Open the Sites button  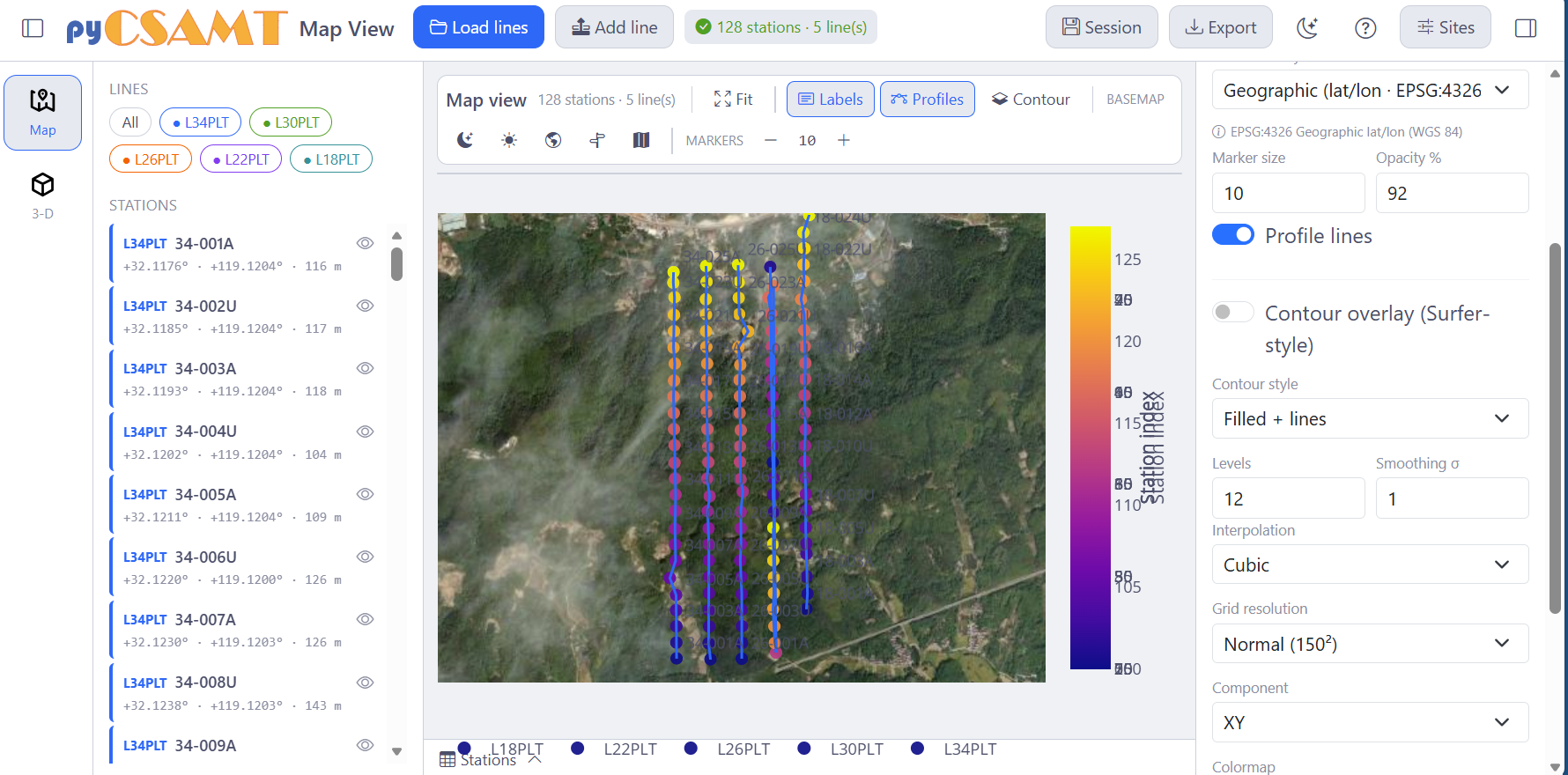point(1446,27)
